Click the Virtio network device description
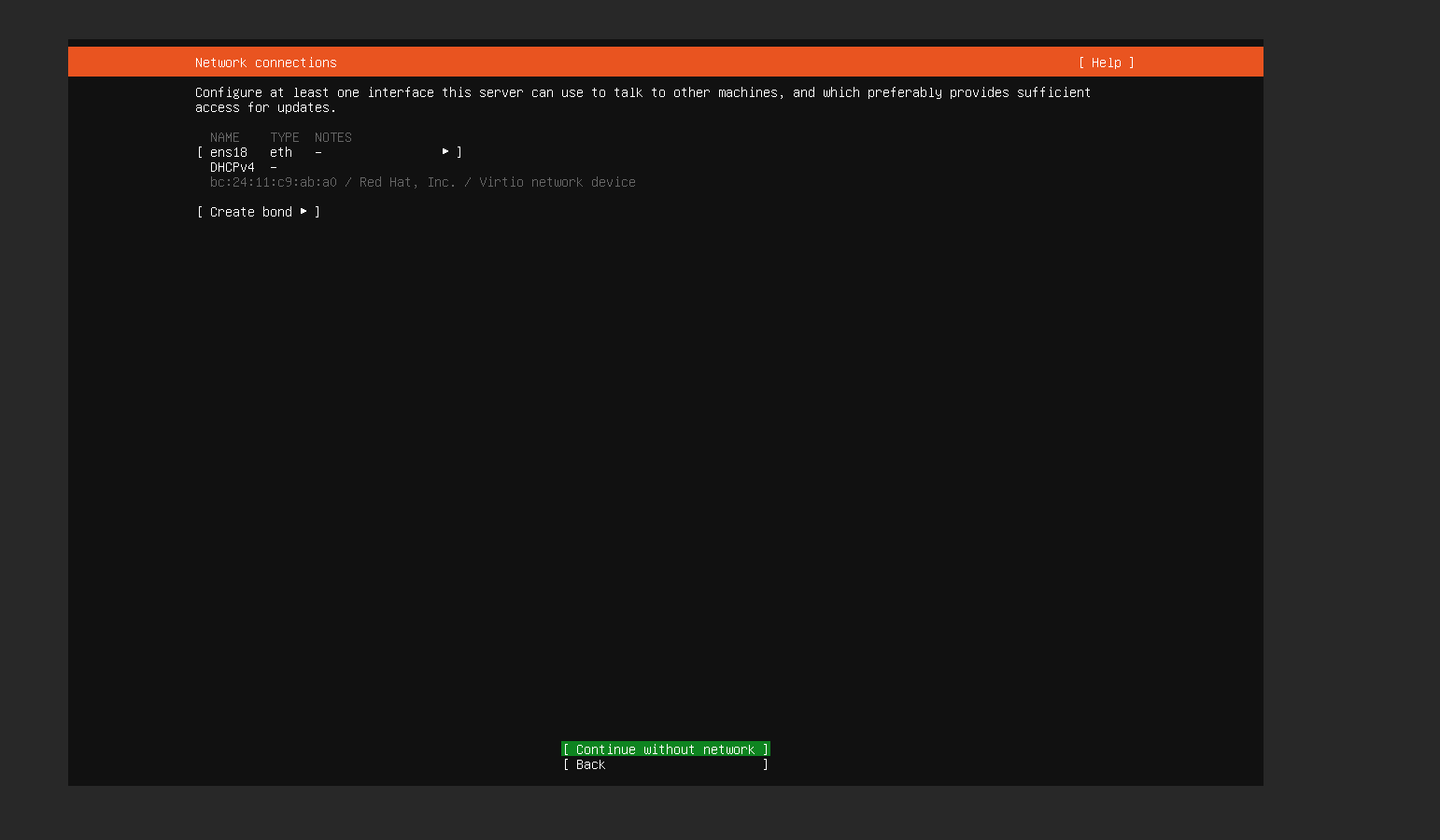This screenshot has height=840, width=1440. coord(558,182)
